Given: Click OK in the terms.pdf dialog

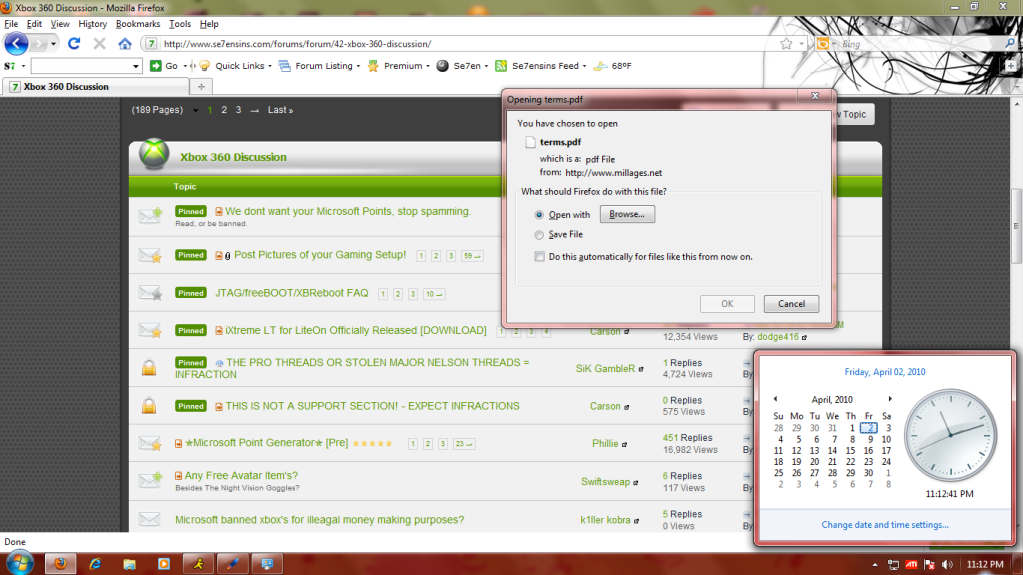Looking at the screenshot, I should pos(727,303).
